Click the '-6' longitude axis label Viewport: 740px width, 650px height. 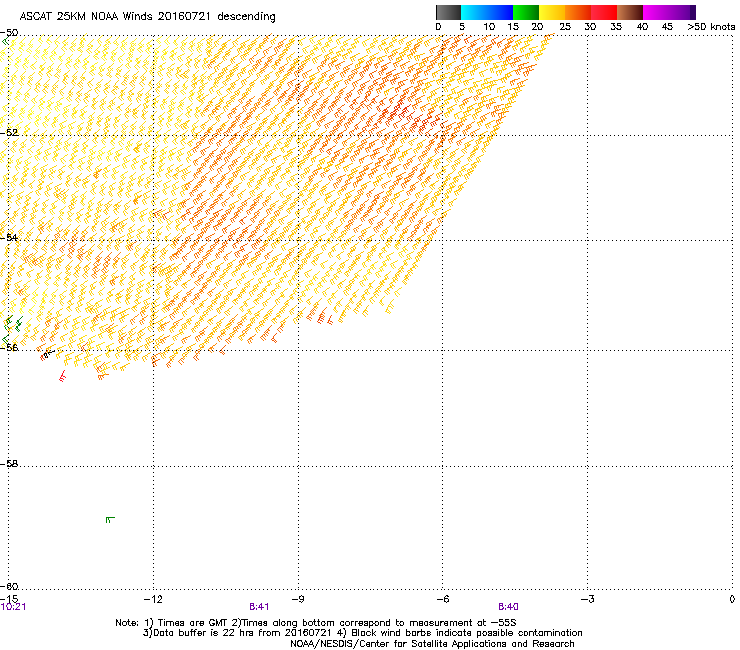[x=442, y=599]
